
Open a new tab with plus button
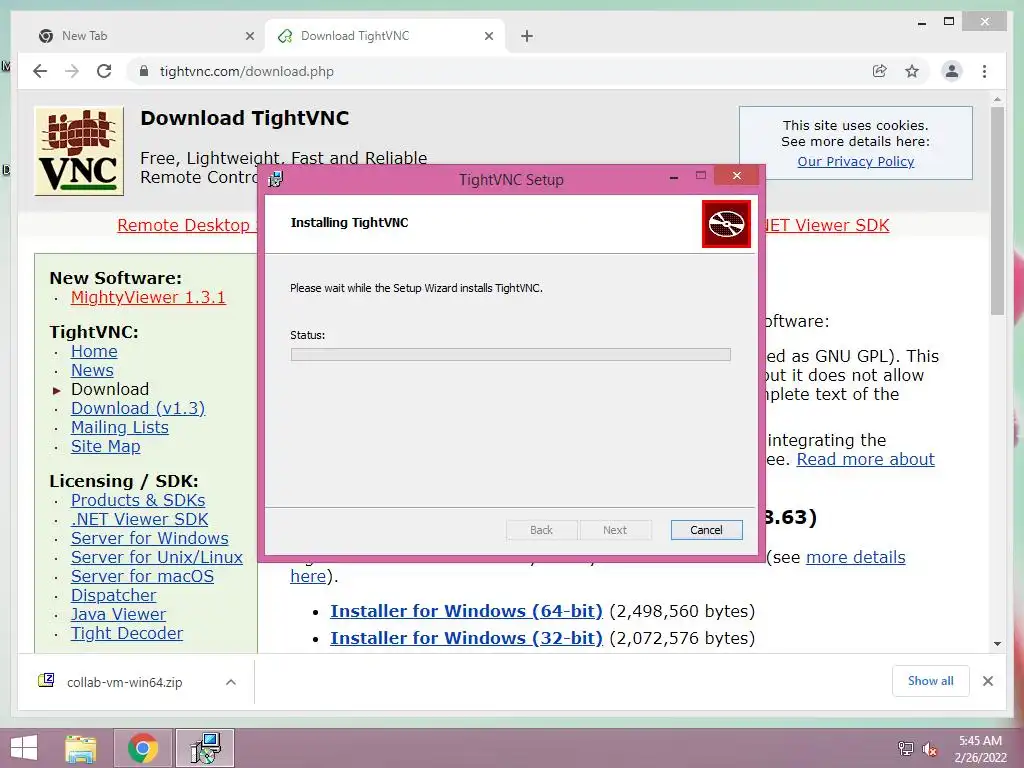pyautogui.click(x=527, y=36)
